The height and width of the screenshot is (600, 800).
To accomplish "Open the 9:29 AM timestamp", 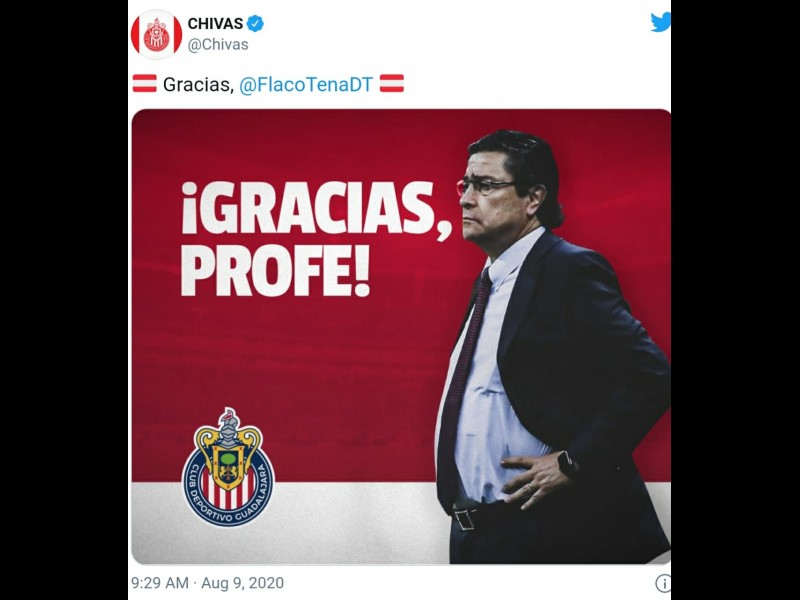I will (x=160, y=583).
